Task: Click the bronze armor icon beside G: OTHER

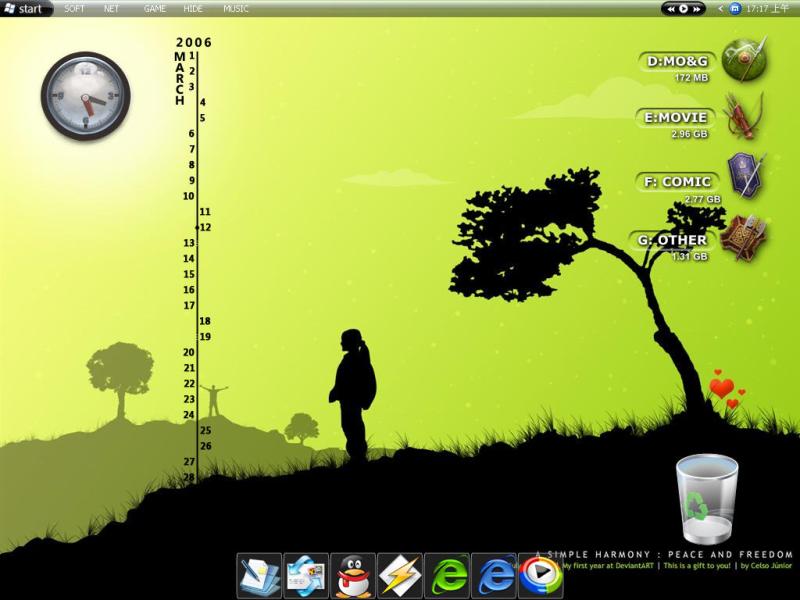Action: (x=744, y=238)
